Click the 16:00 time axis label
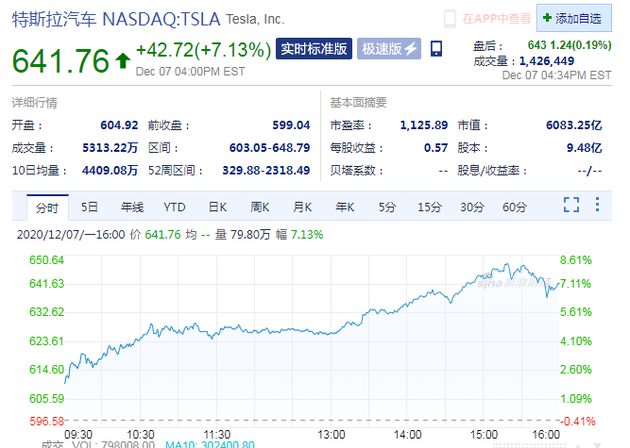This screenshot has height=448, width=630. click(546, 434)
